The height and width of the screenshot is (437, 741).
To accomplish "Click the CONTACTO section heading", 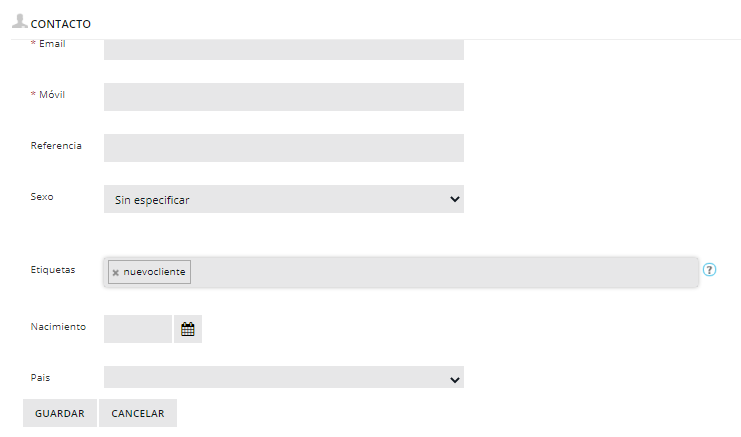I will (x=61, y=22).
